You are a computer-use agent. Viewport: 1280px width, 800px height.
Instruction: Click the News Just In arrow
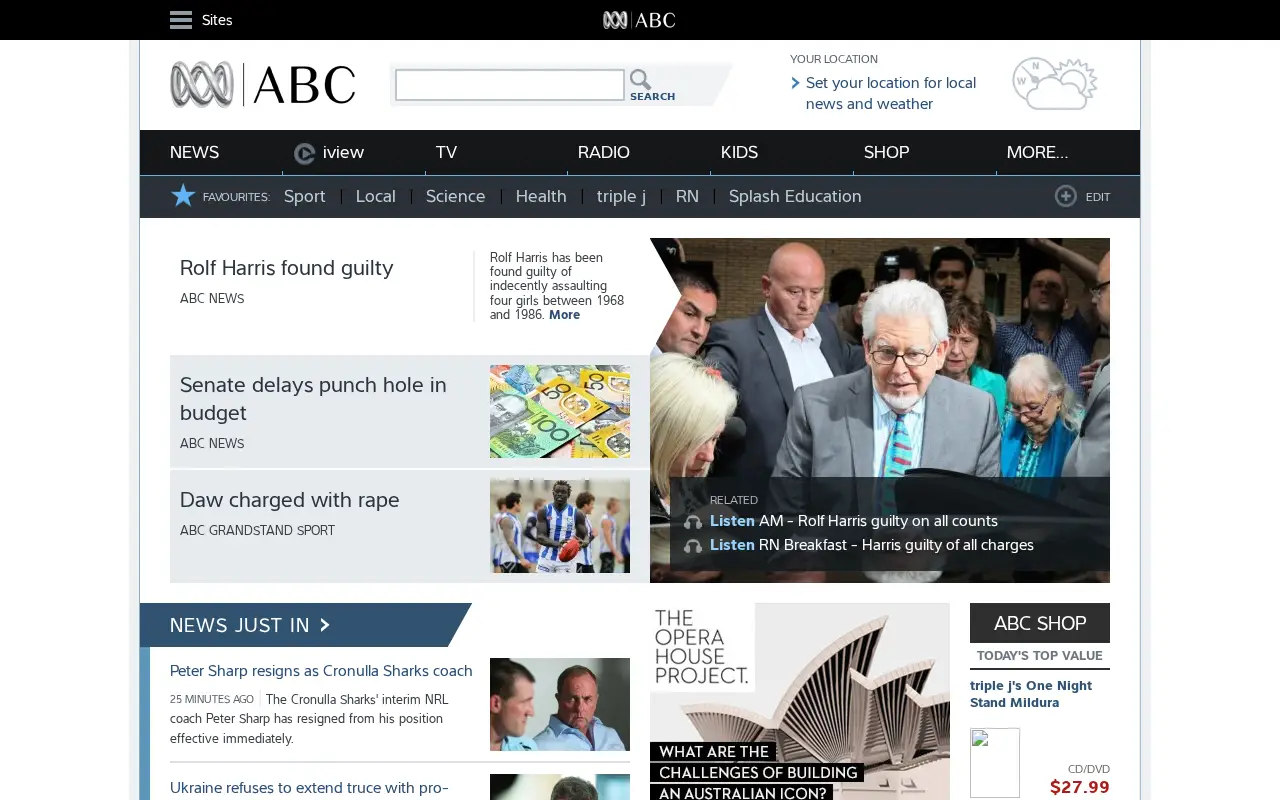(x=324, y=626)
